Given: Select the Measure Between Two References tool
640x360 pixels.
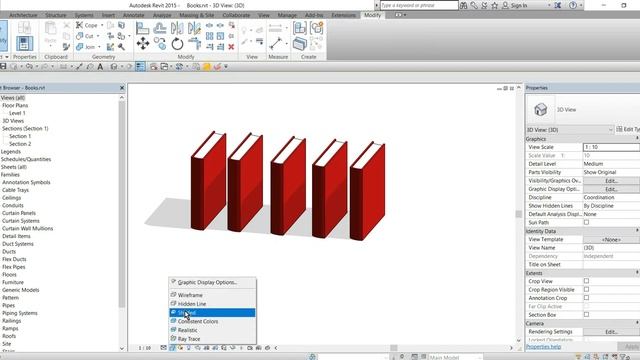Looking at the screenshot, I should (276, 43).
